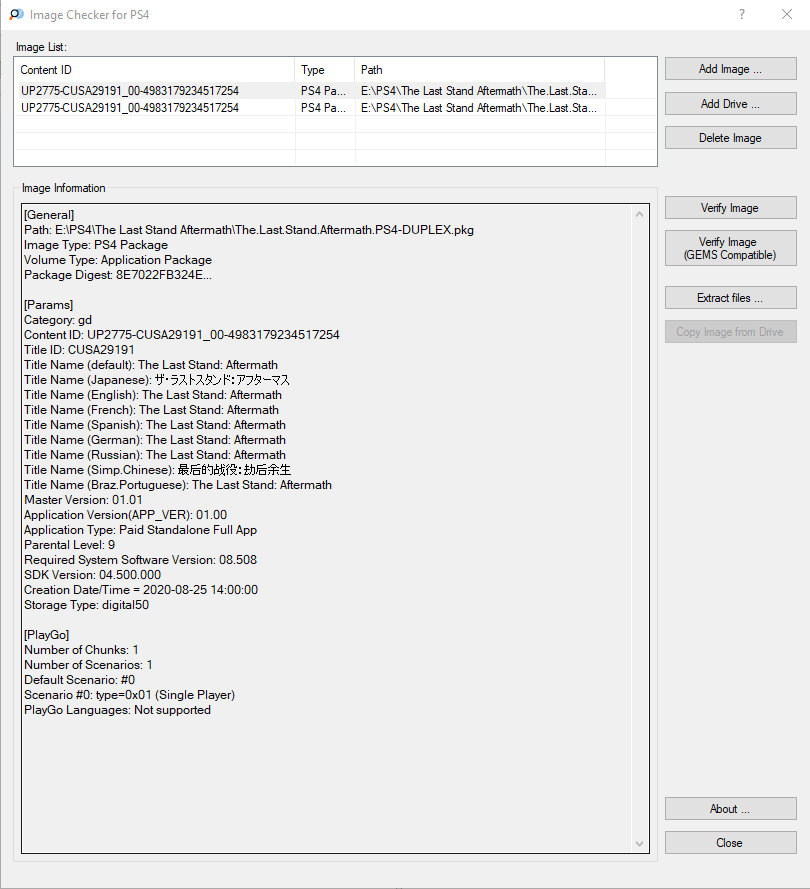Screen dimensions: 810x889
Task: Click second row's PS4 Pa... type cell
Action: point(324,108)
